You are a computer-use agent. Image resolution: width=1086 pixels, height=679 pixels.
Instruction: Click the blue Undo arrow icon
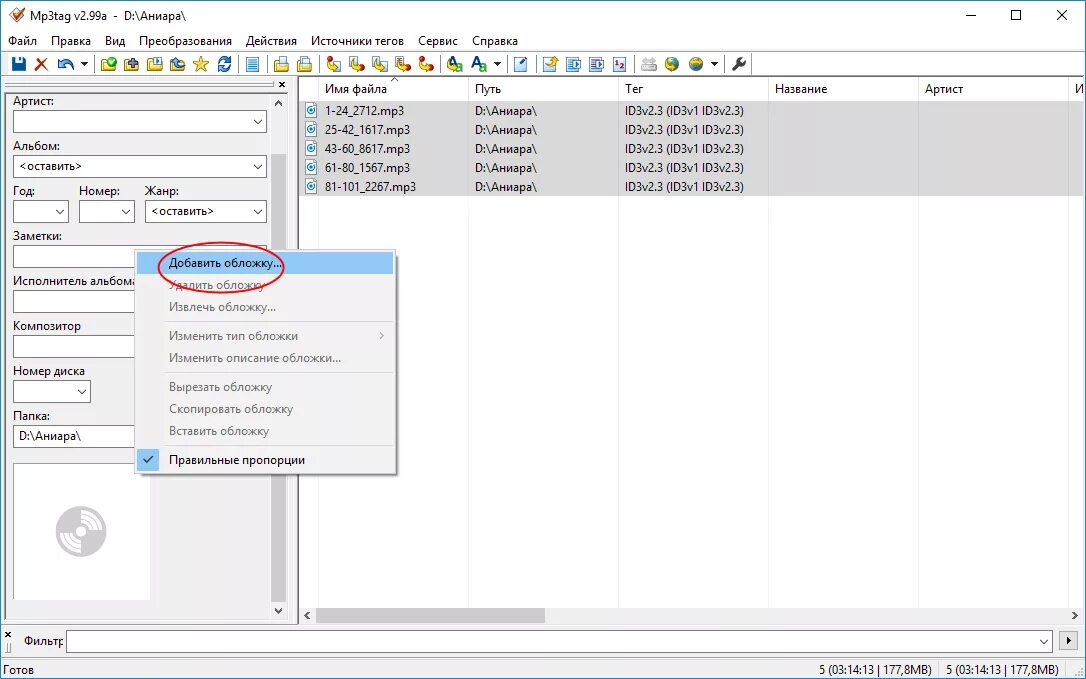tap(66, 64)
